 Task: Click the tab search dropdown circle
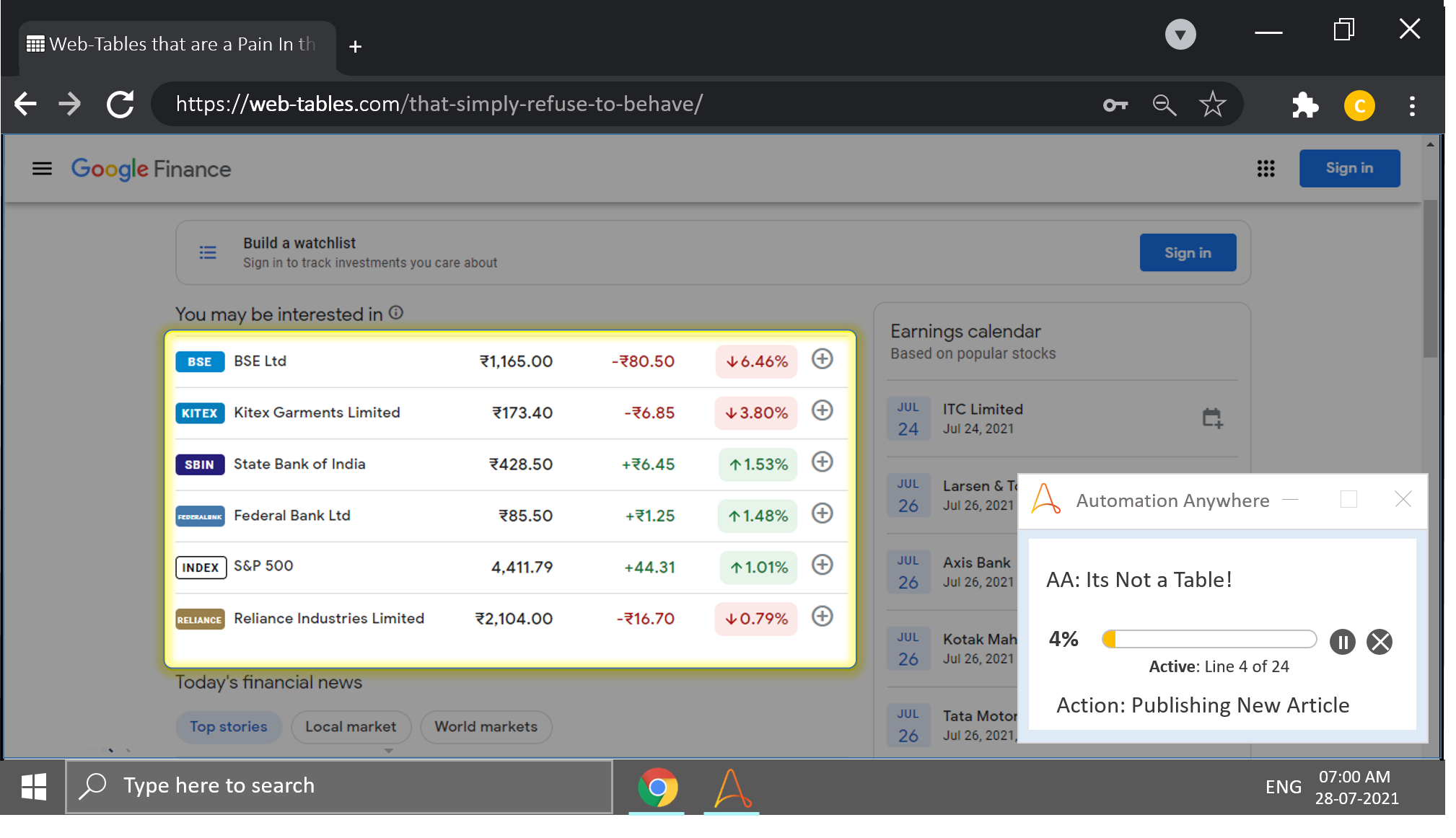(x=1180, y=34)
